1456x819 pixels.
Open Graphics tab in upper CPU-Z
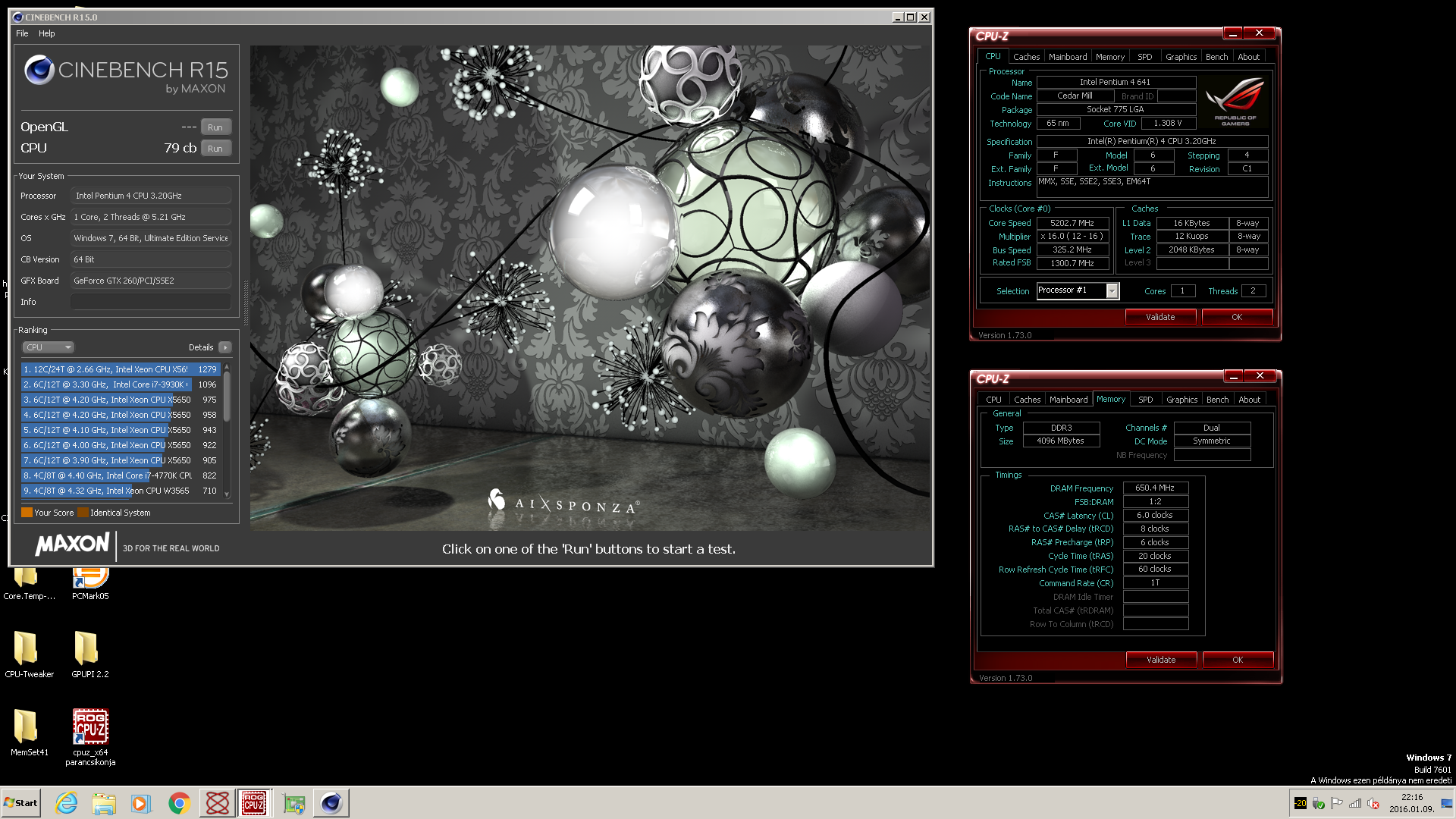coord(1181,57)
